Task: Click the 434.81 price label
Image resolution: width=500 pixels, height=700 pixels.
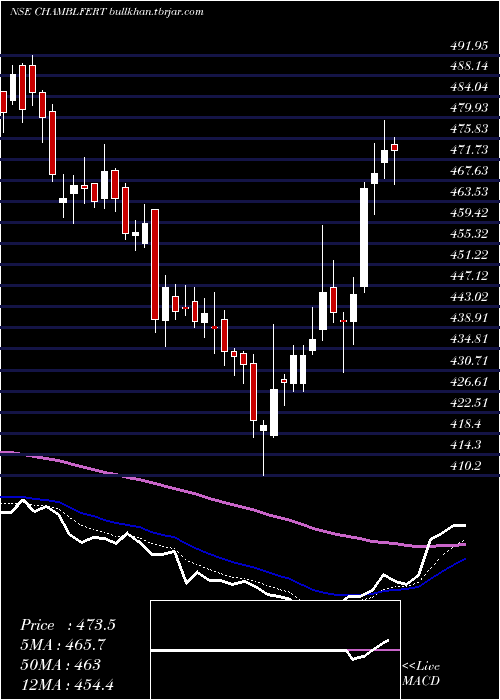Action: [x=468, y=339]
